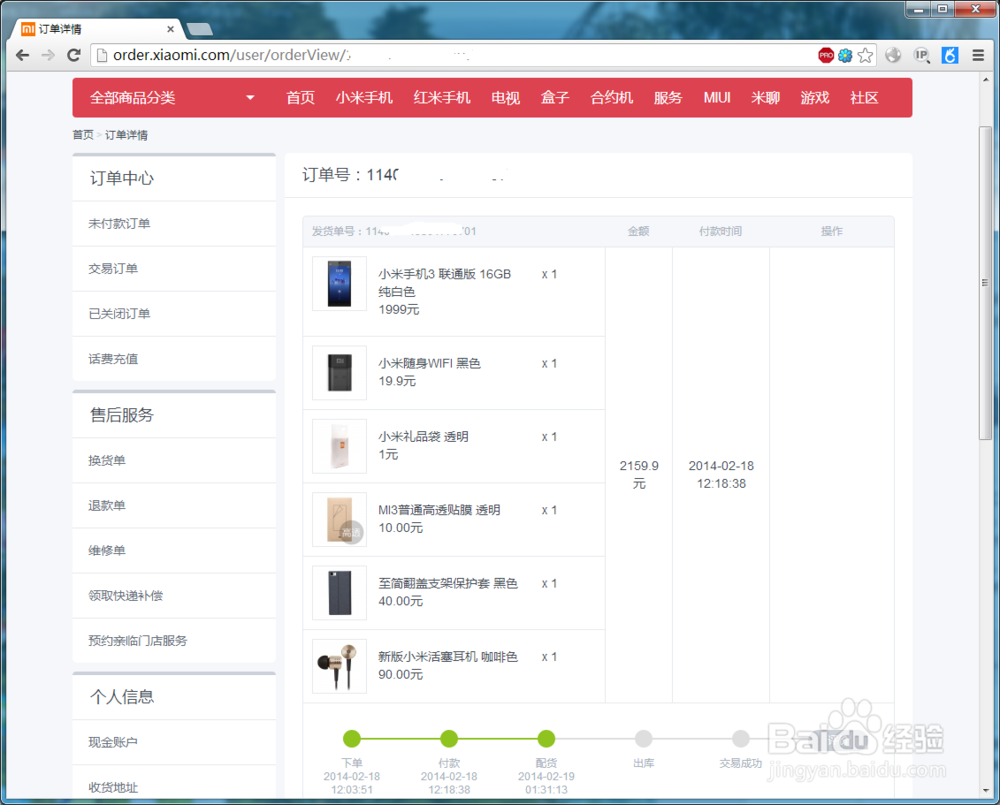The image size is (1000, 805).
Task: Click the address bar URL field
Action: (453, 55)
